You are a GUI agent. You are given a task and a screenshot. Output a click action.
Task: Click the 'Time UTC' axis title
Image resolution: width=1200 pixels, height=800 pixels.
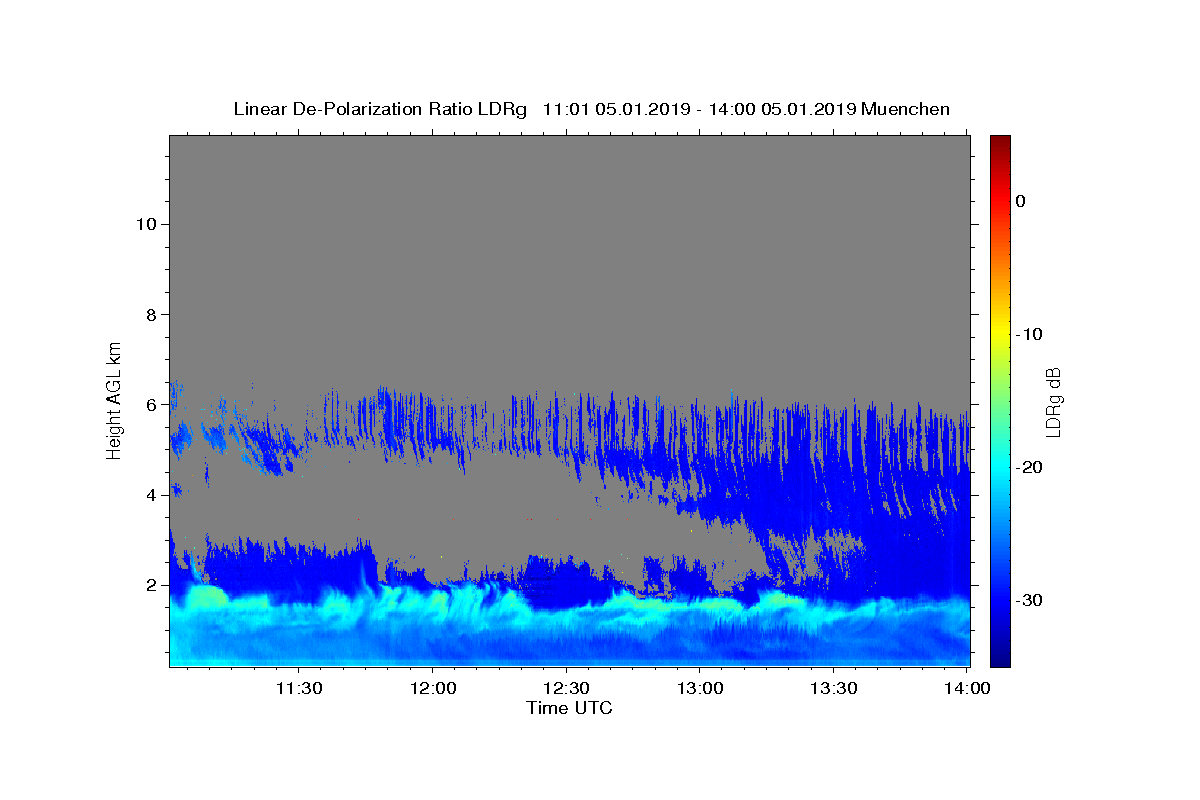(x=569, y=709)
